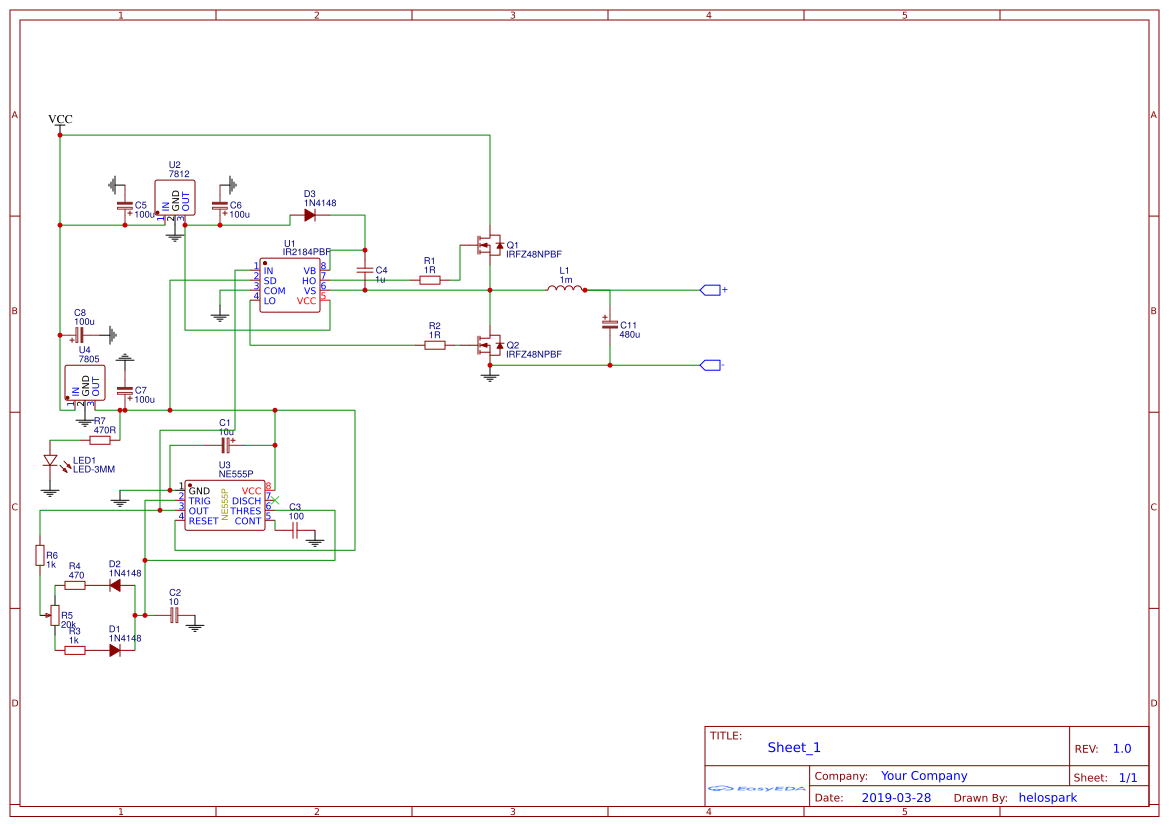Click the Sheet_1 title text
Screen dimensions: 1169x827
(794, 748)
